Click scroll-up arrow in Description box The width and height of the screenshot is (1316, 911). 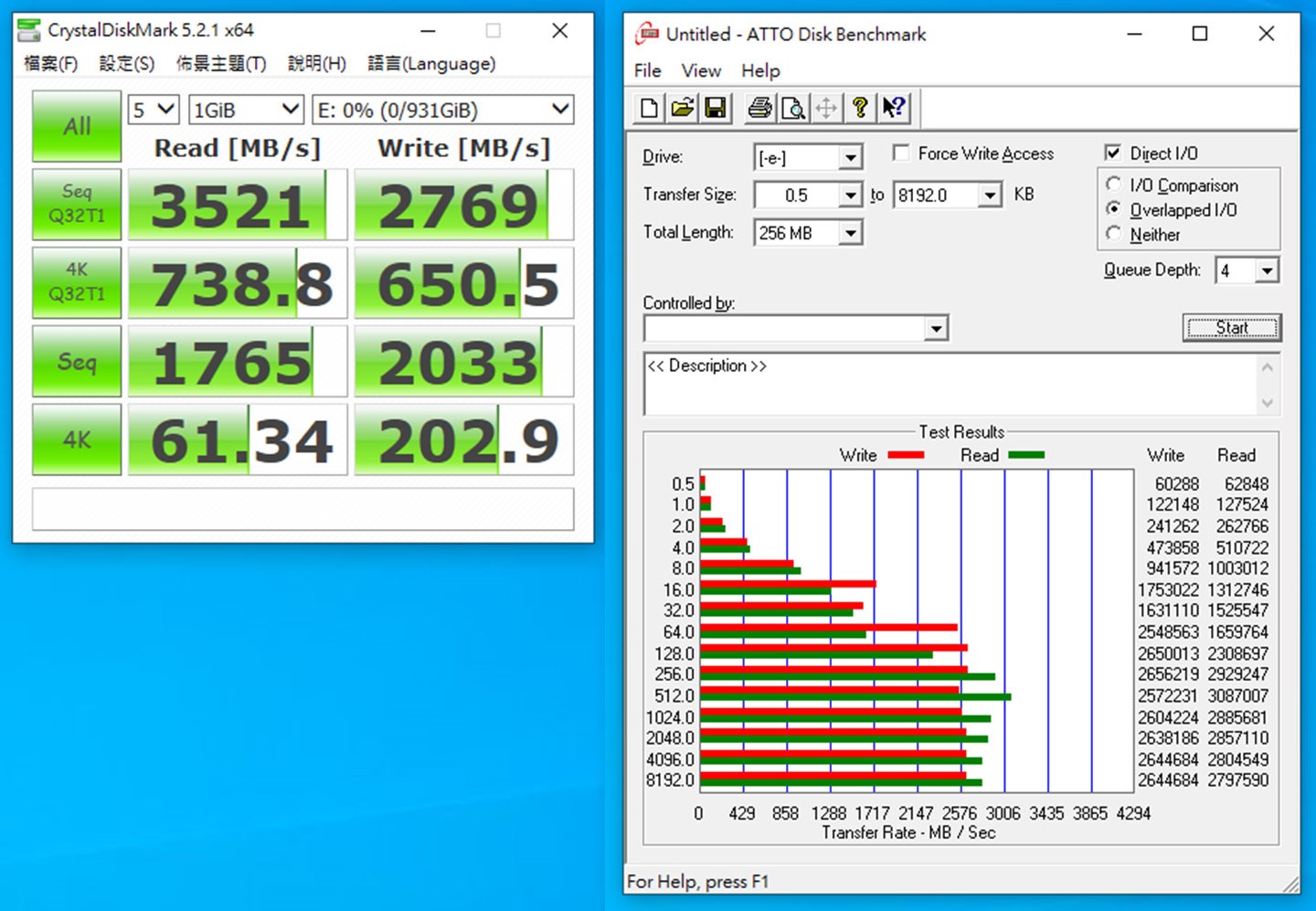[1267, 366]
